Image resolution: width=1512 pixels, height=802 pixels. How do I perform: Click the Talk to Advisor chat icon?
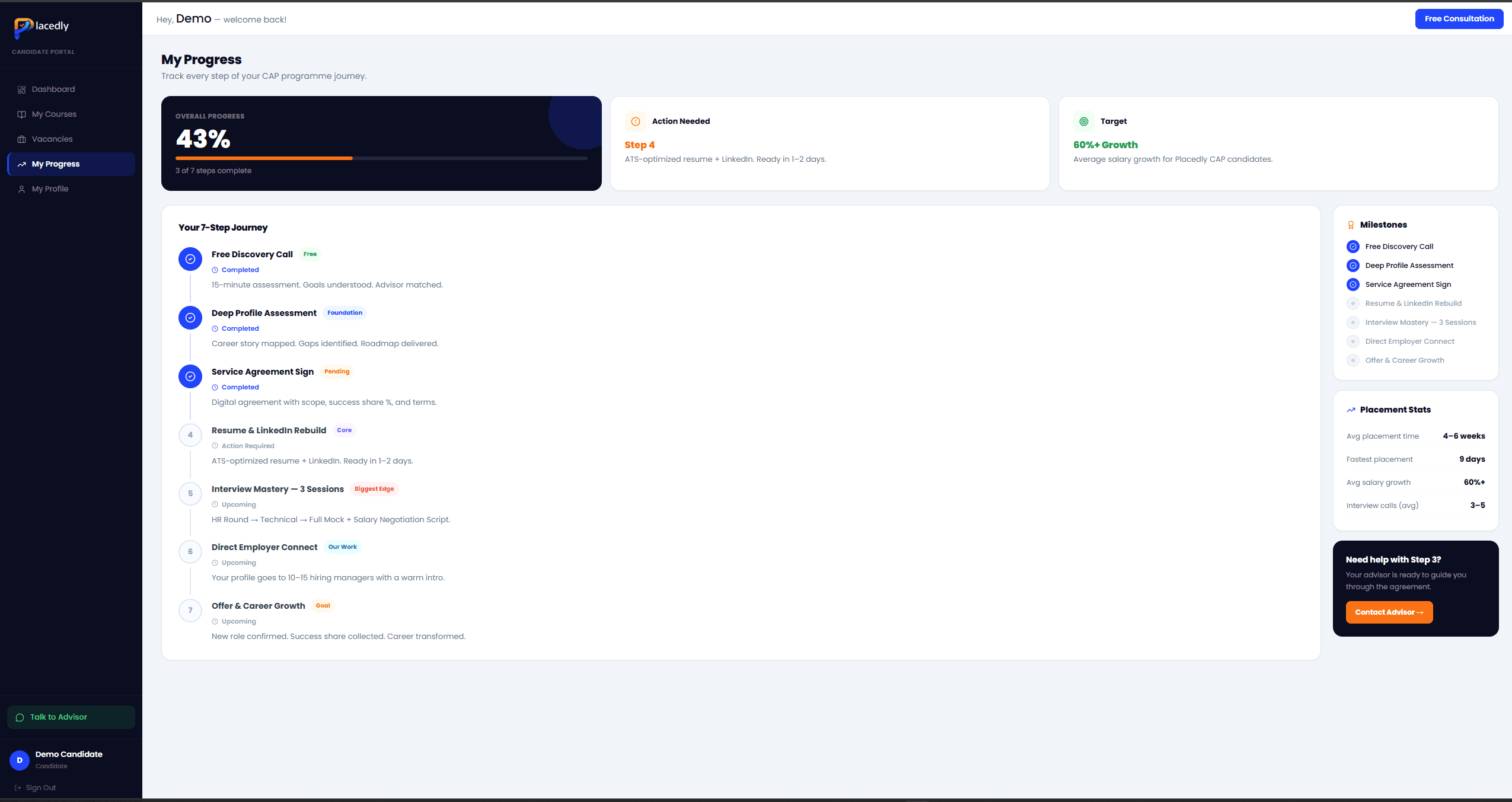(x=20, y=717)
